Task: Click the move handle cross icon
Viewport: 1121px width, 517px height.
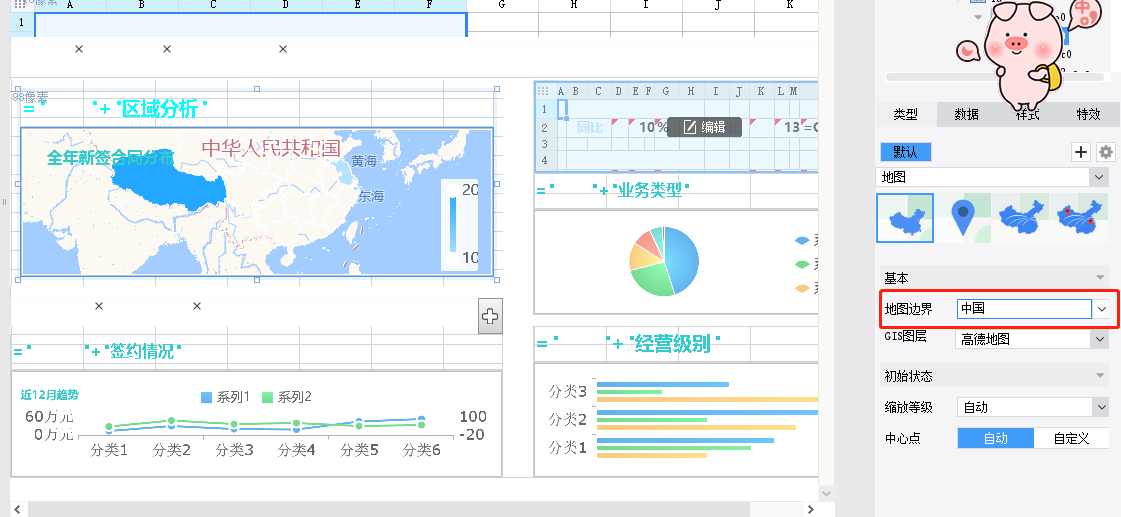Action: pyautogui.click(x=490, y=317)
